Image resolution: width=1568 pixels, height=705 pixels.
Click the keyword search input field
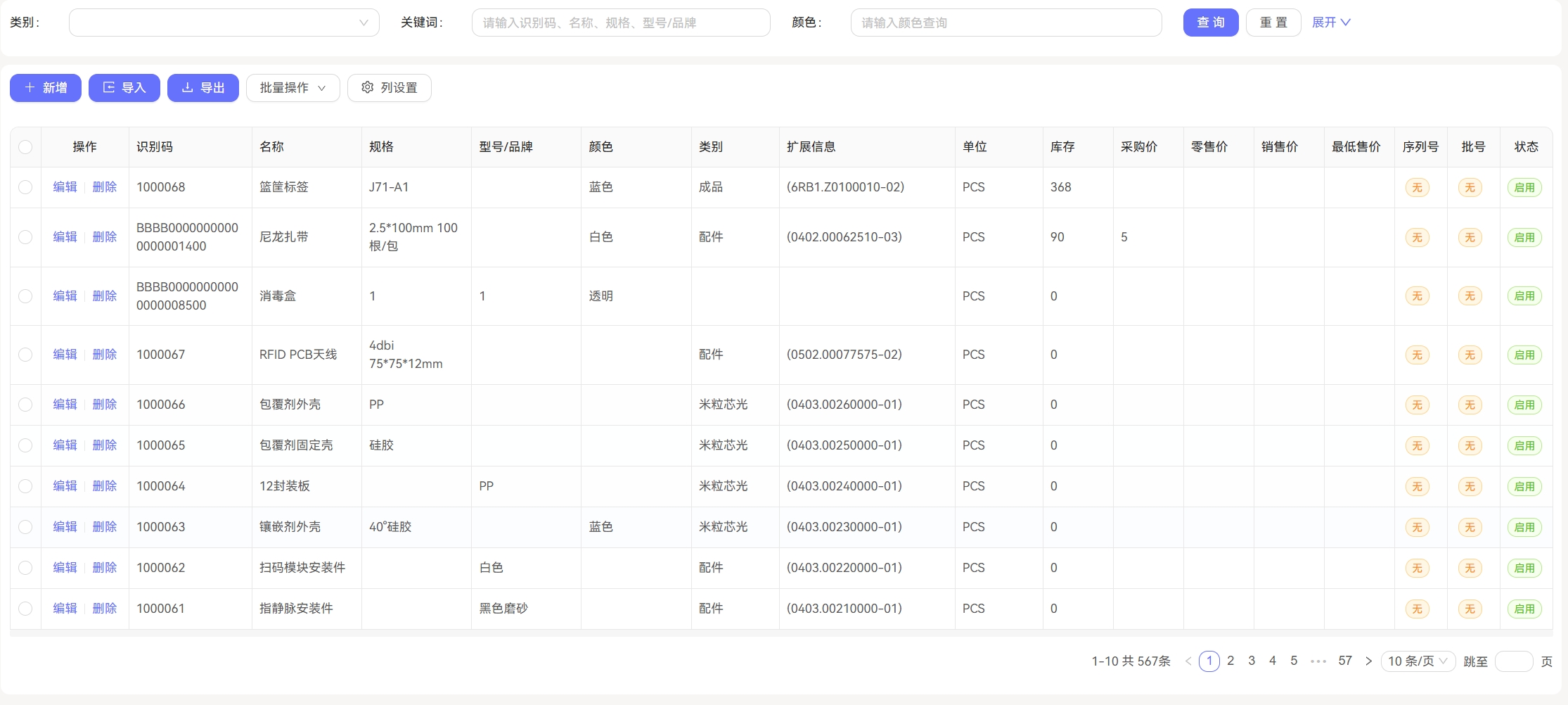[621, 22]
